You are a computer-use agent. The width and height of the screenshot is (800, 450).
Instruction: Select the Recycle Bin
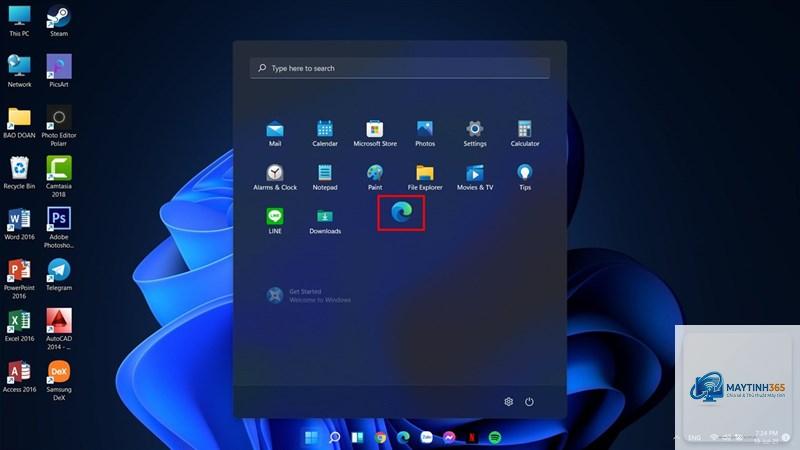[19, 173]
